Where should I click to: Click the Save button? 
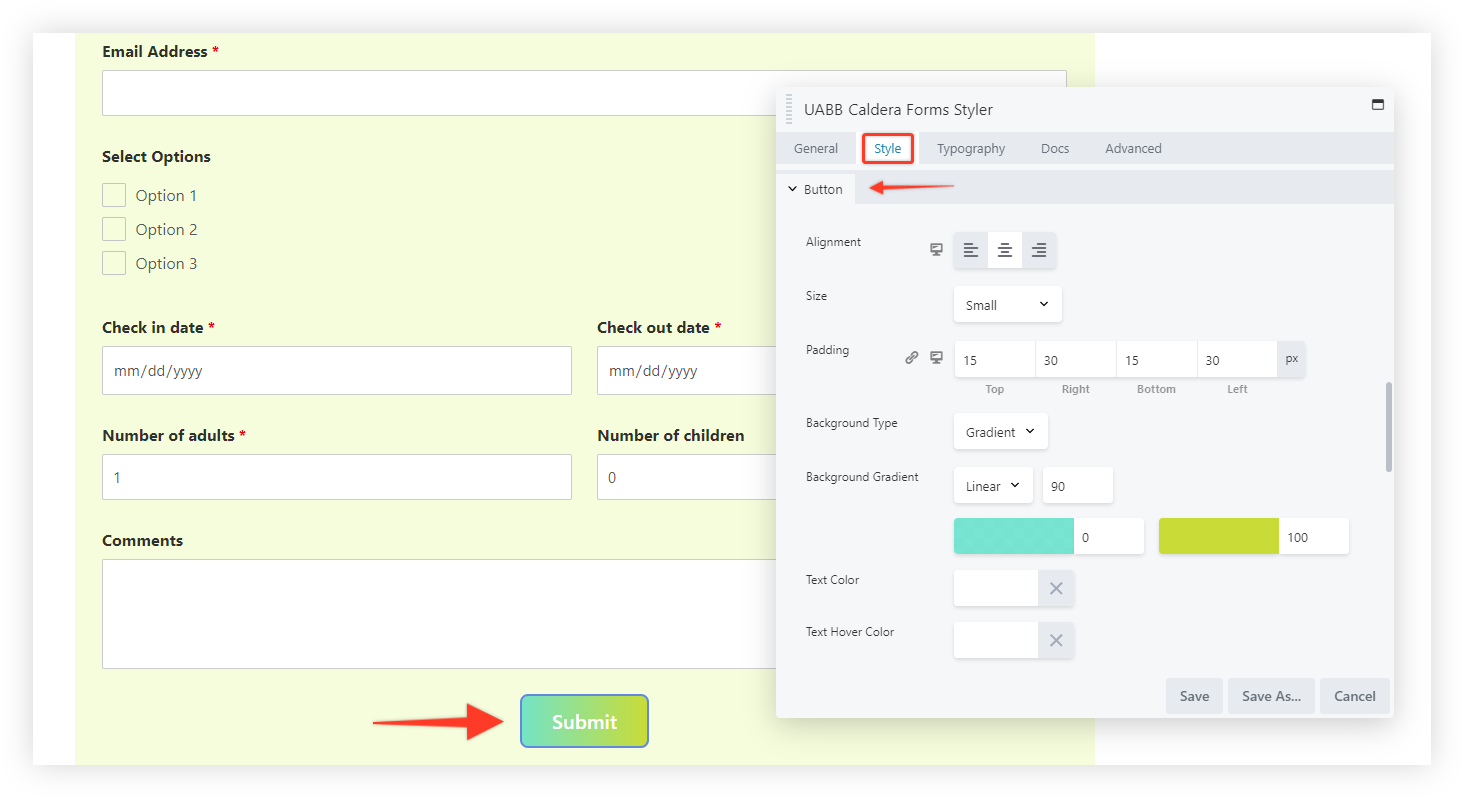[x=1194, y=696]
